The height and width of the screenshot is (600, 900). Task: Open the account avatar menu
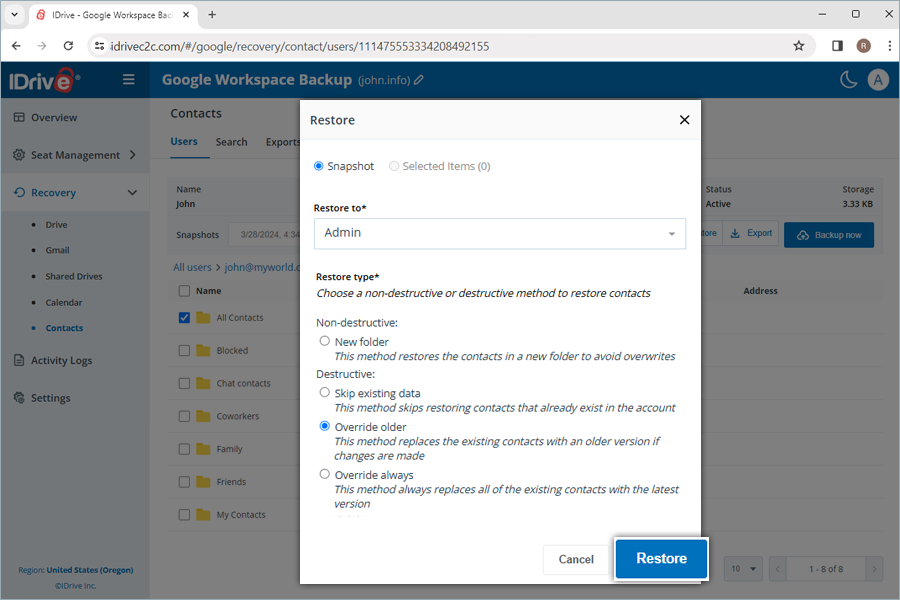(878, 80)
